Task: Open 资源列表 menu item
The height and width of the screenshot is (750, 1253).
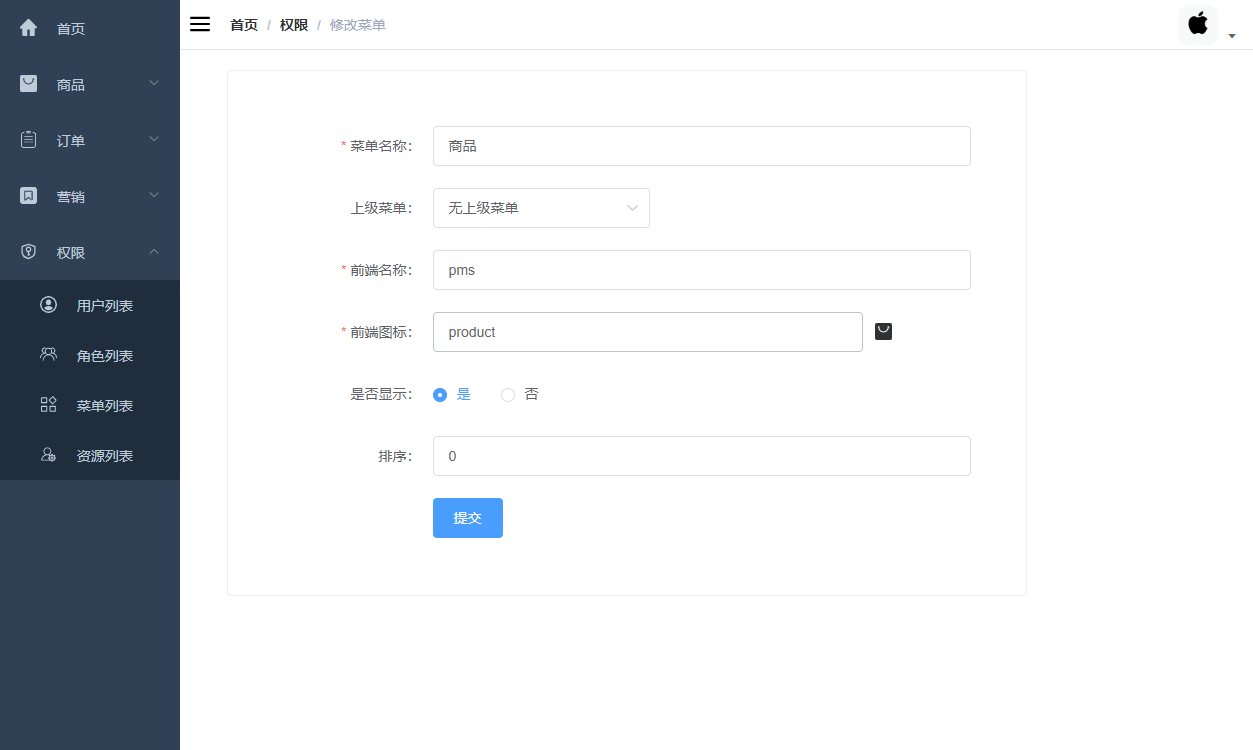Action: pos(90,455)
